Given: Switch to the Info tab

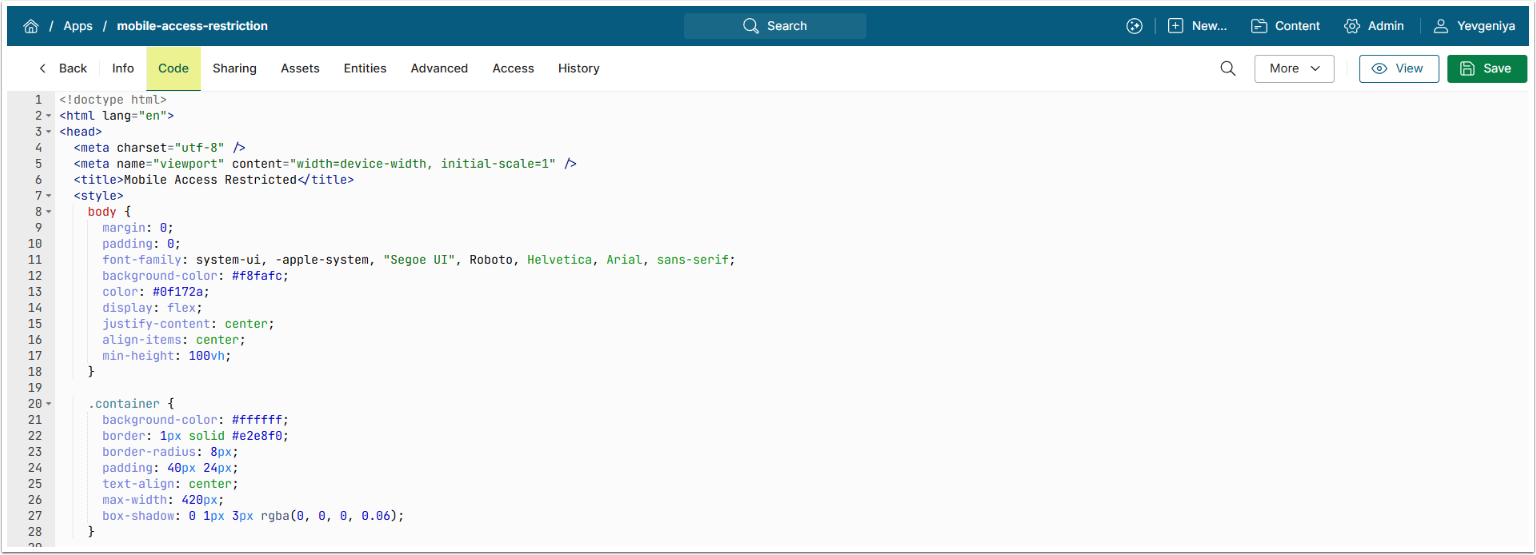Looking at the screenshot, I should point(123,69).
